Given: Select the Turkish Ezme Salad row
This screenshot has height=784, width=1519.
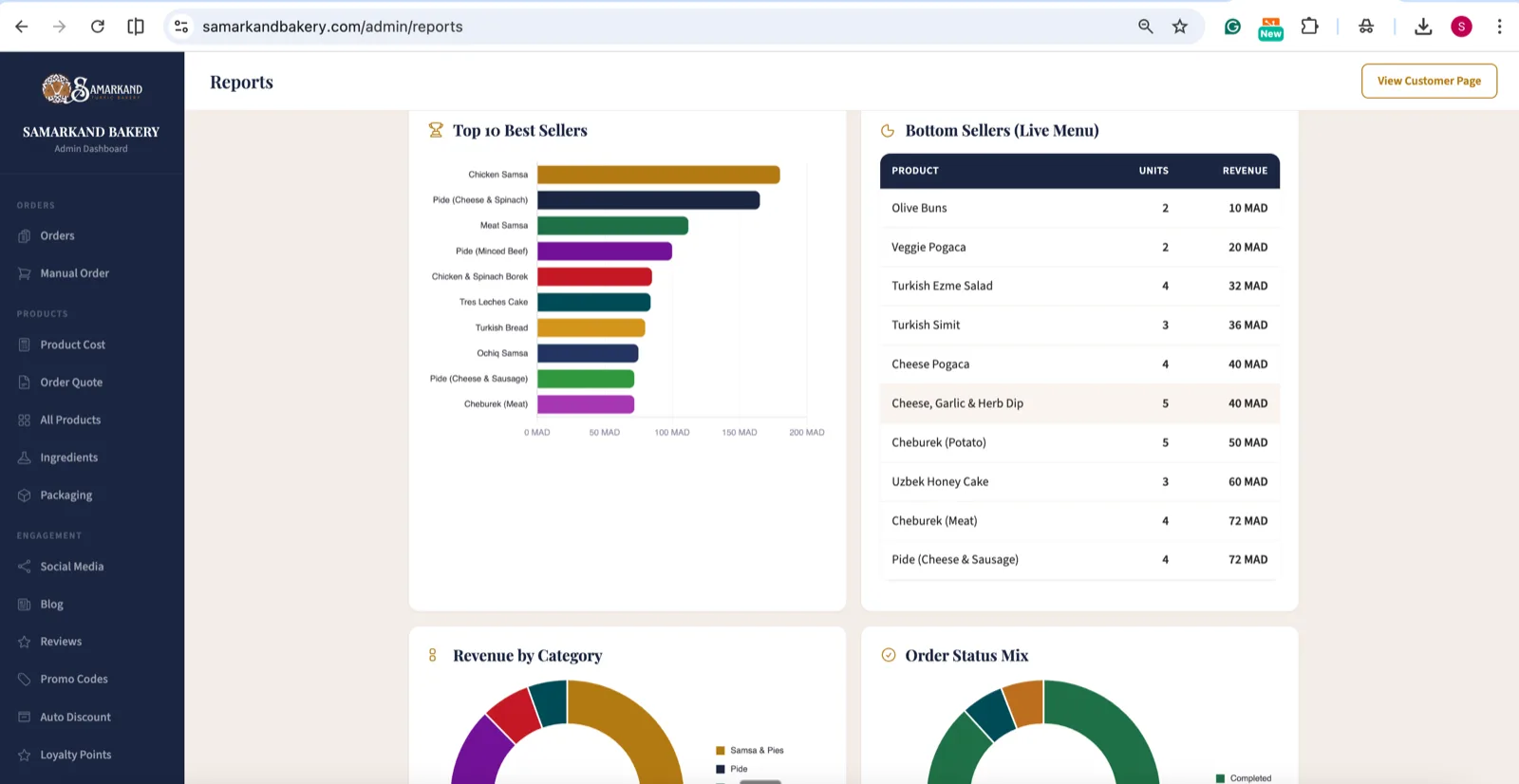Looking at the screenshot, I should pyautogui.click(x=1079, y=286).
